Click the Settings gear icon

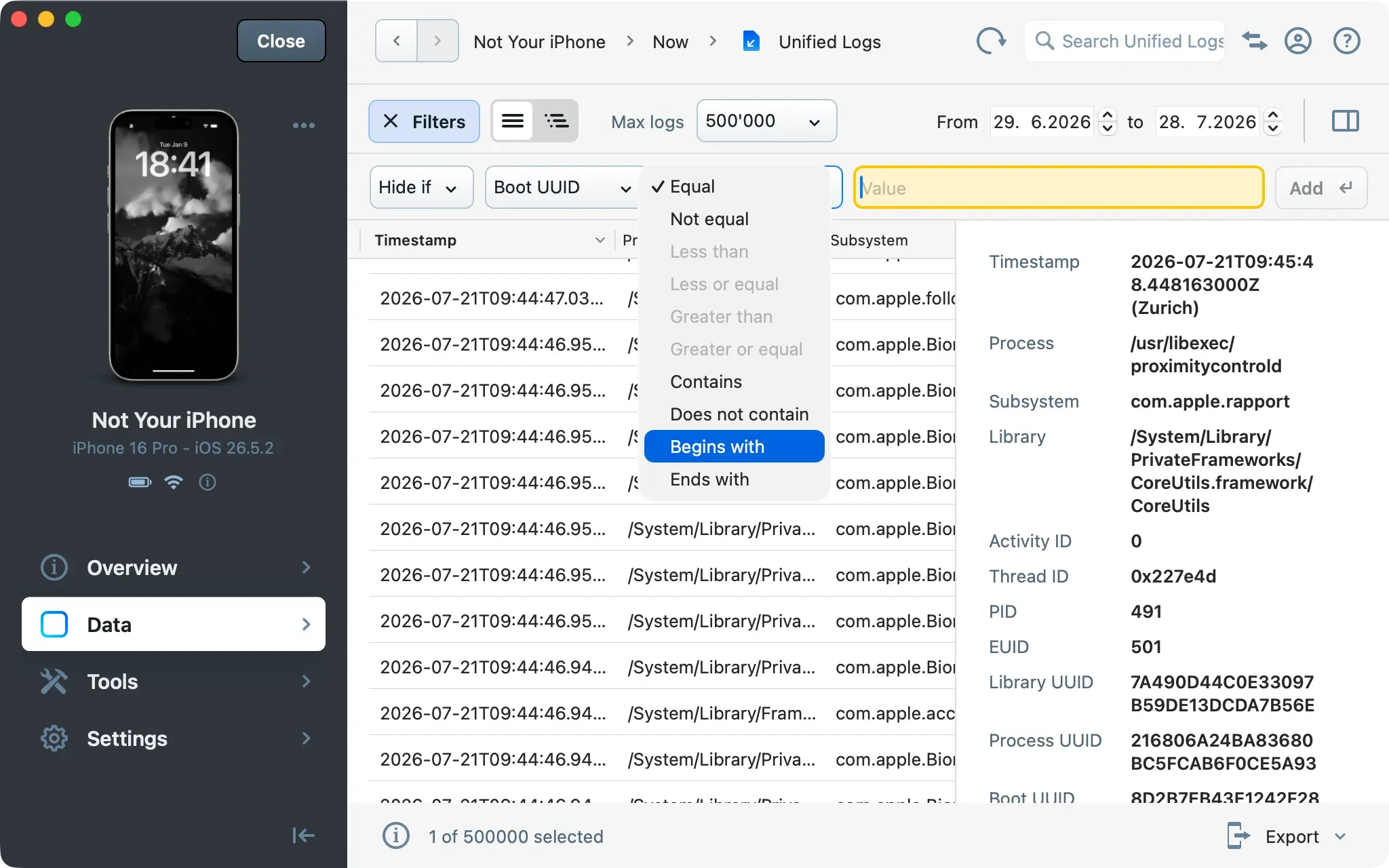point(54,738)
